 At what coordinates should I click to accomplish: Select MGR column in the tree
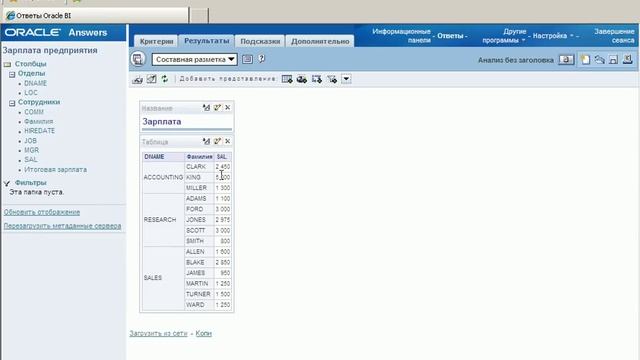coord(31,150)
